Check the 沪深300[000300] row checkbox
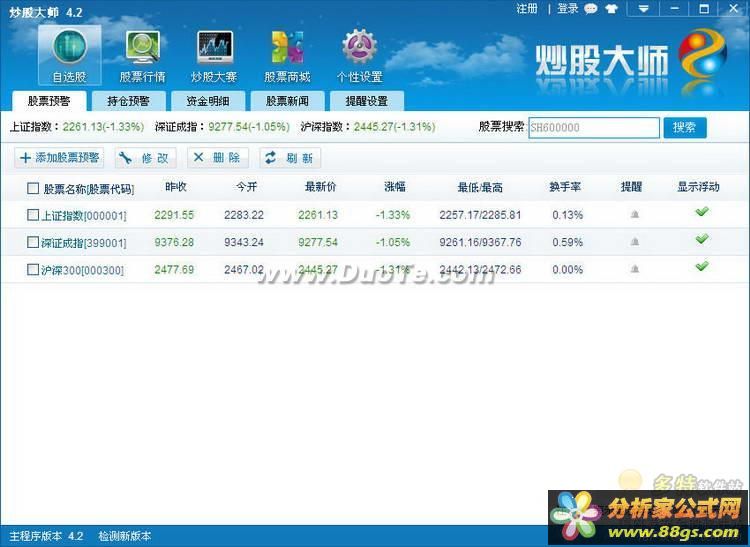The image size is (750, 547). point(33,270)
